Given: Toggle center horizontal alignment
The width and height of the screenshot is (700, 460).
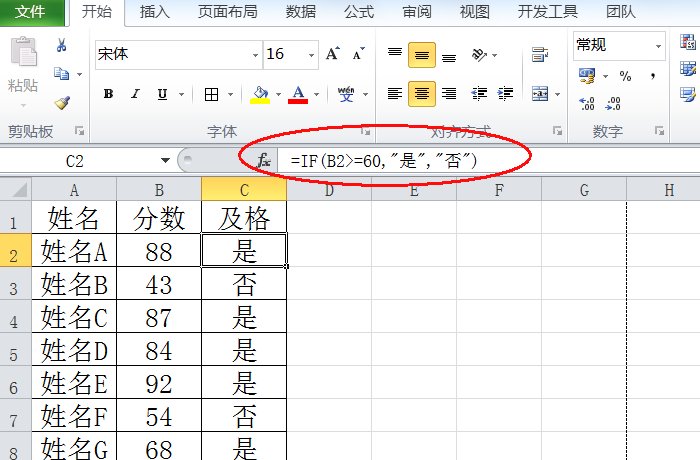Looking at the screenshot, I should pyautogui.click(x=422, y=94).
